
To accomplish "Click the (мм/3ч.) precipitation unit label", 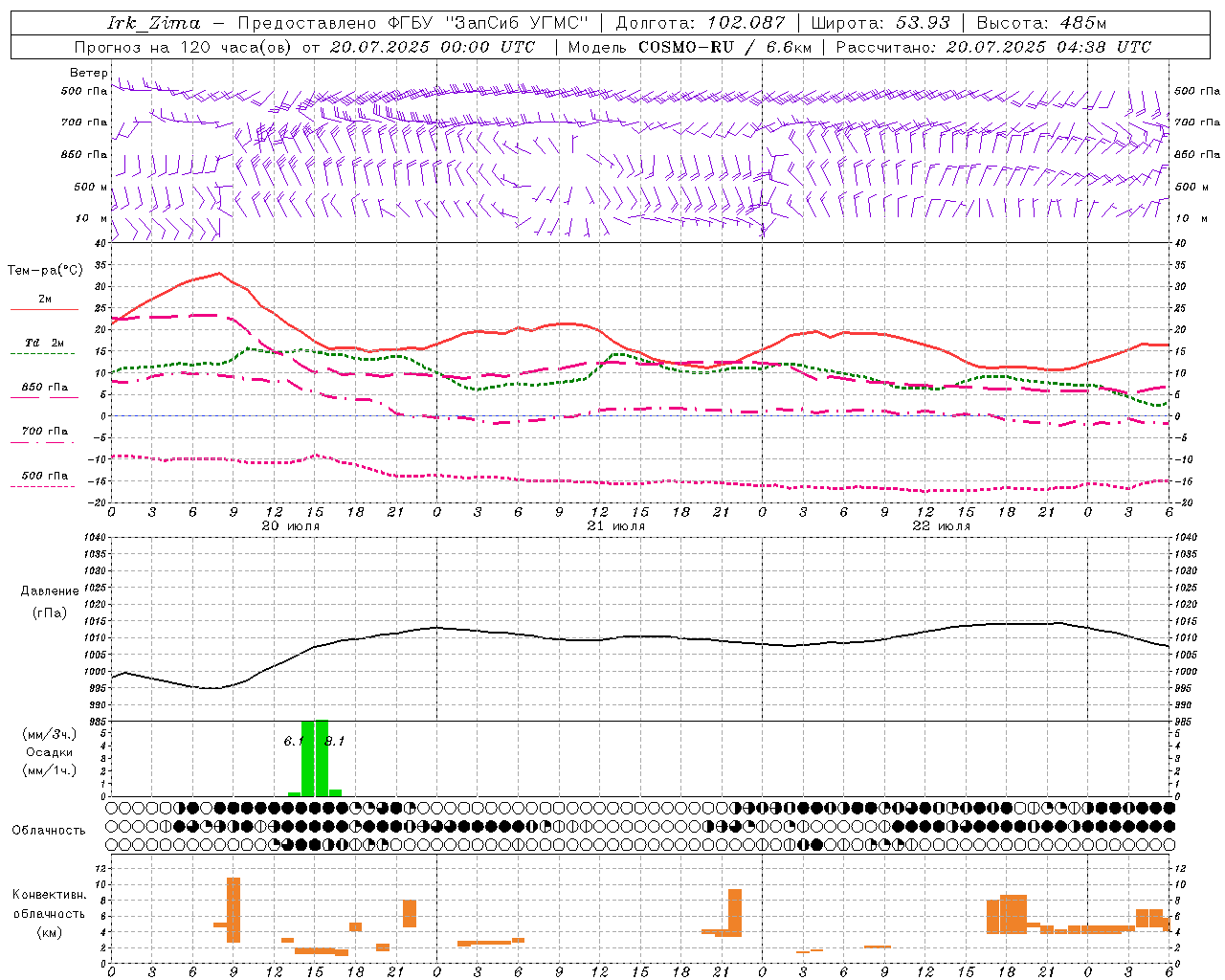I will (49, 734).
